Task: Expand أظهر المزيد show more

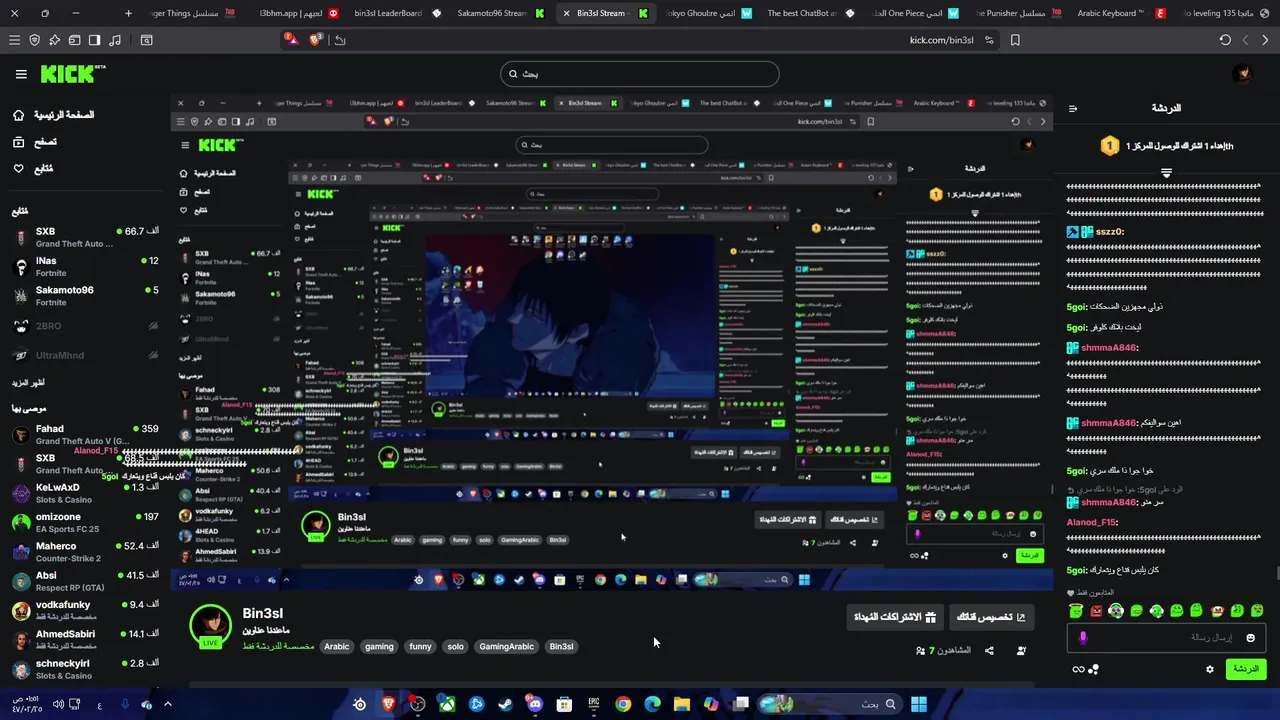Action: point(29,382)
